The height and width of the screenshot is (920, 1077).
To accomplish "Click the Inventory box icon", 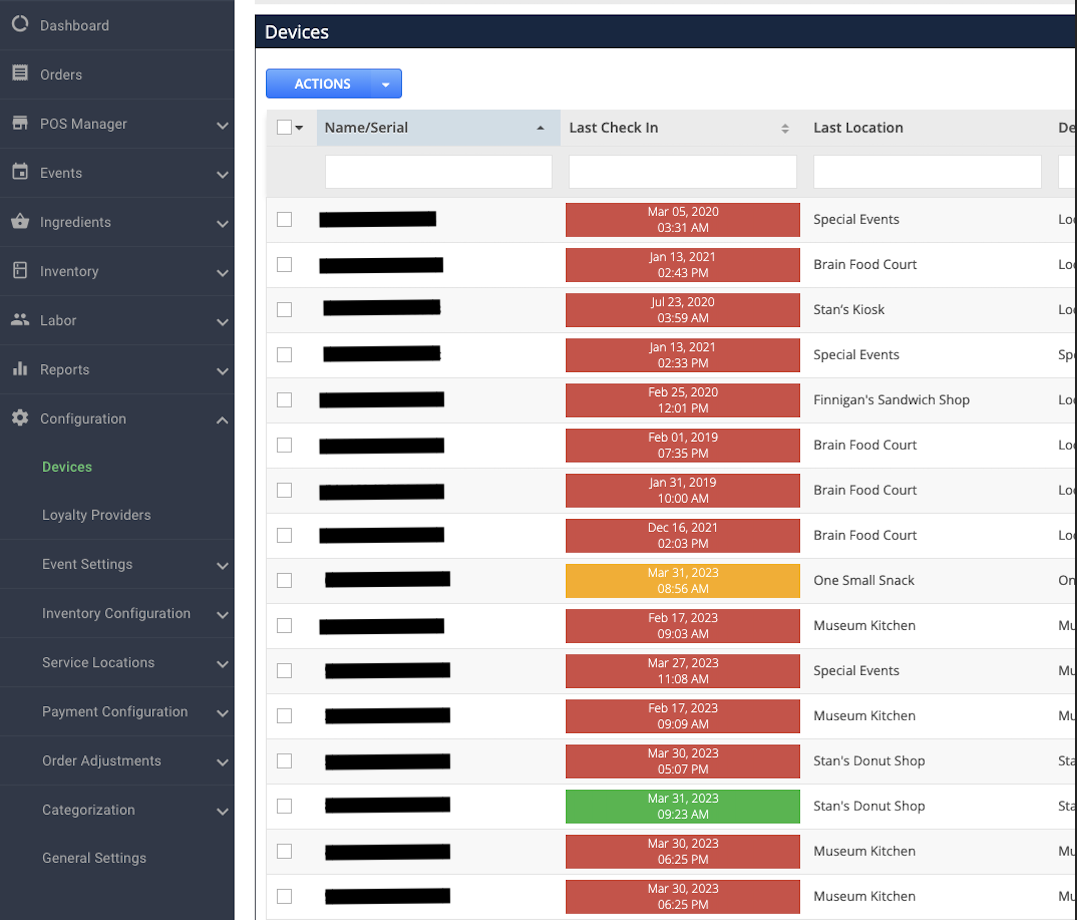I will point(20,270).
